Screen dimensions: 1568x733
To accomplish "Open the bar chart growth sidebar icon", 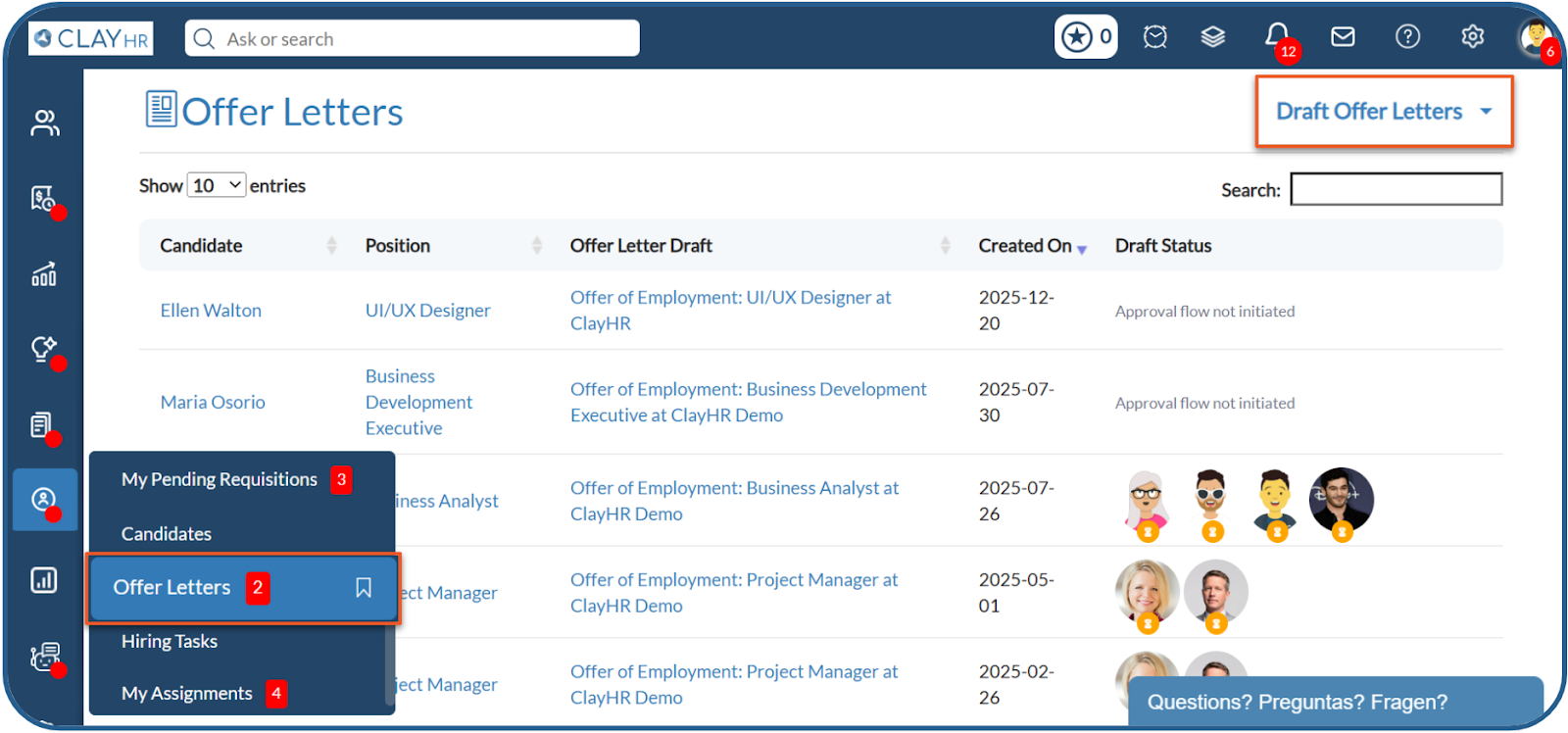I will pyautogui.click(x=44, y=274).
